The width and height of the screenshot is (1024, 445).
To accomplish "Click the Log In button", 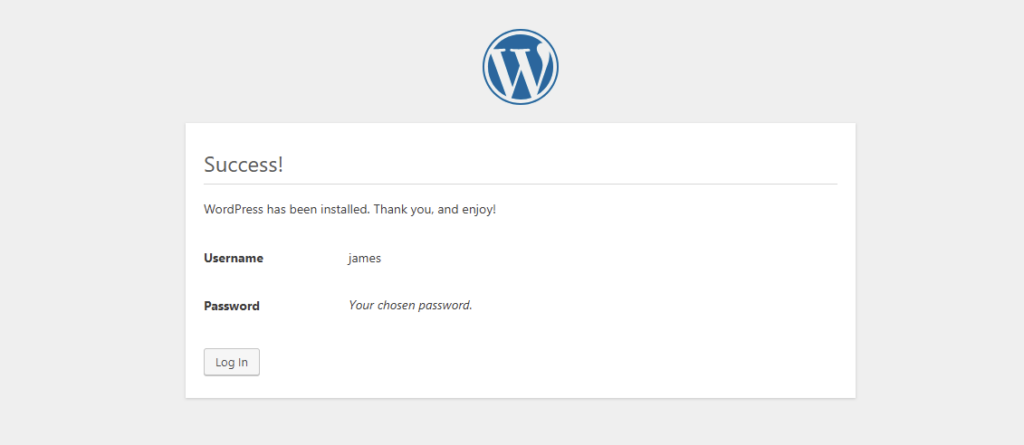I will click(x=232, y=362).
